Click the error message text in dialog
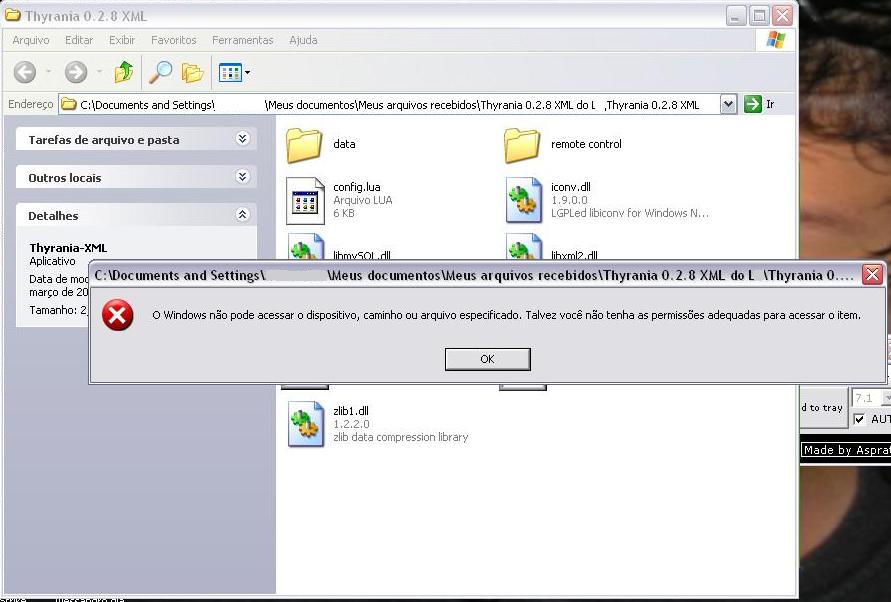Image resolution: width=891 pixels, height=602 pixels. [x=506, y=315]
